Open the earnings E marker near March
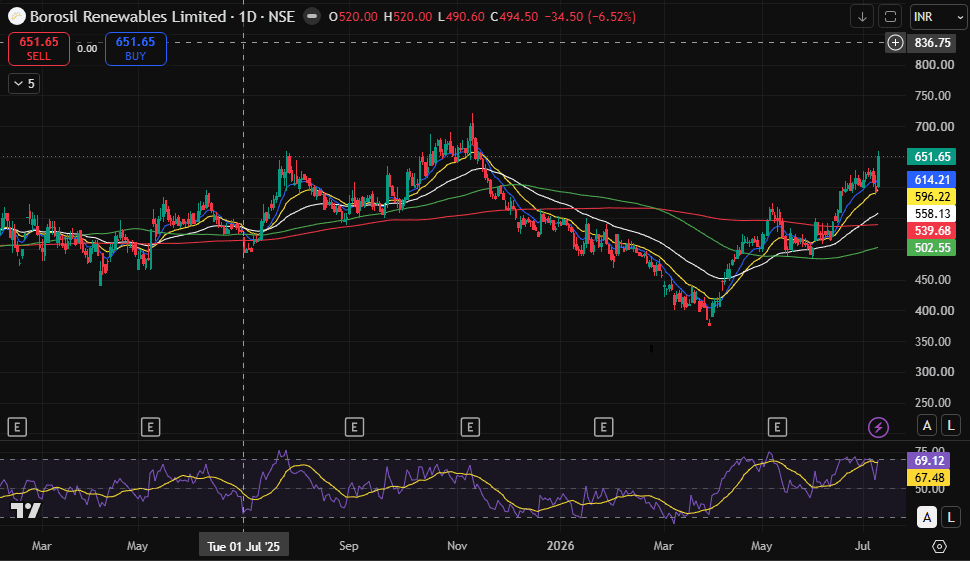This screenshot has height=561, width=970. pyautogui.click(x=17, y=427)
